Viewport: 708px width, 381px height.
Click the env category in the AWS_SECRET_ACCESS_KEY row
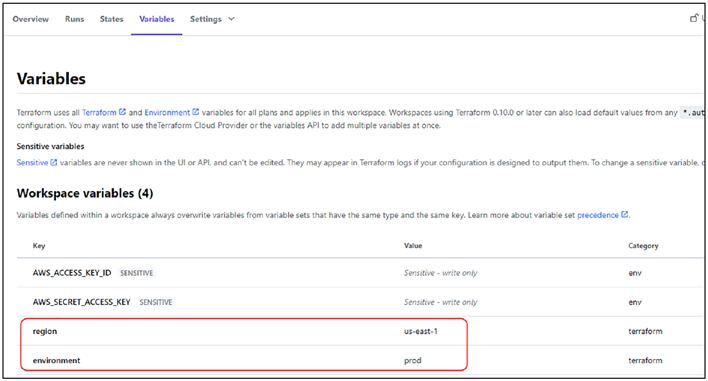click(635, 302)
